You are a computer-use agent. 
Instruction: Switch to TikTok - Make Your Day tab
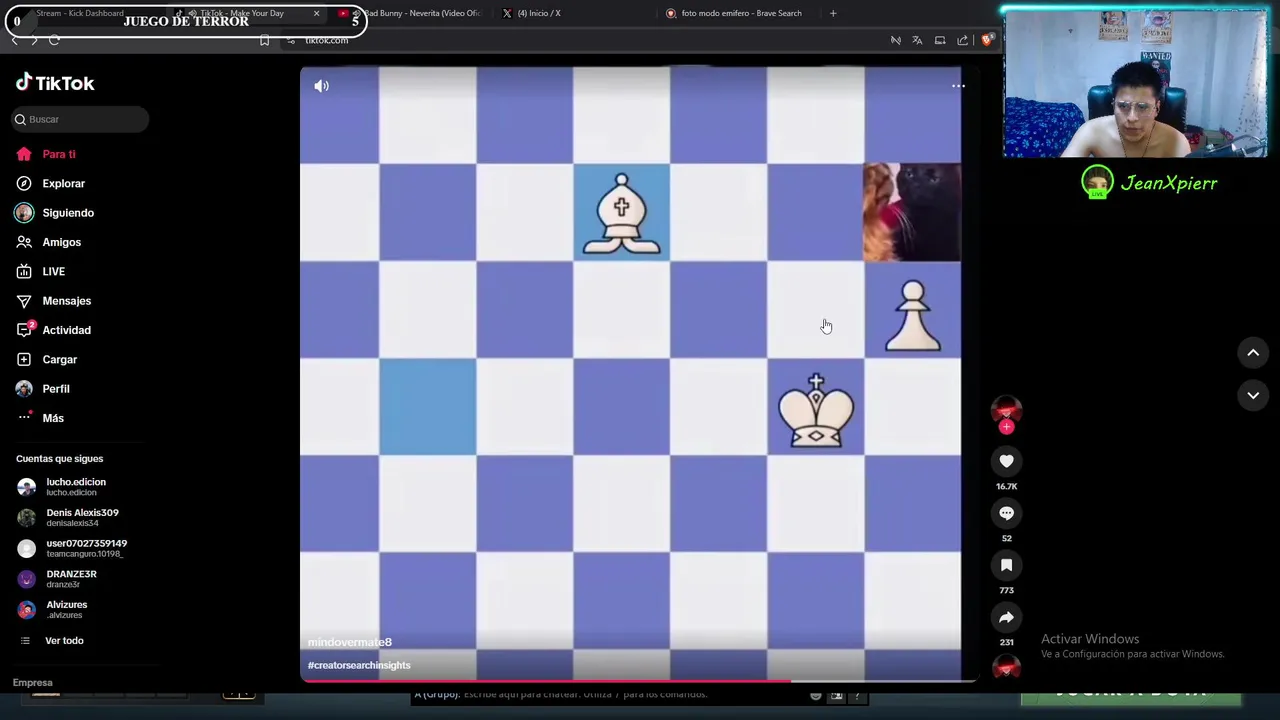(x=243, y=14)
